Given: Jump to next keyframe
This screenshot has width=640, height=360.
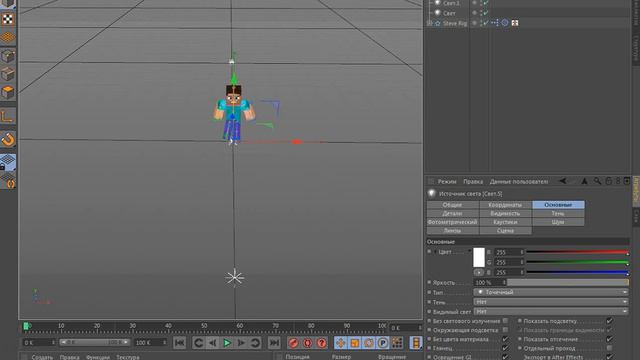Looking at the screenshot, I should click(x=256, y=343).
